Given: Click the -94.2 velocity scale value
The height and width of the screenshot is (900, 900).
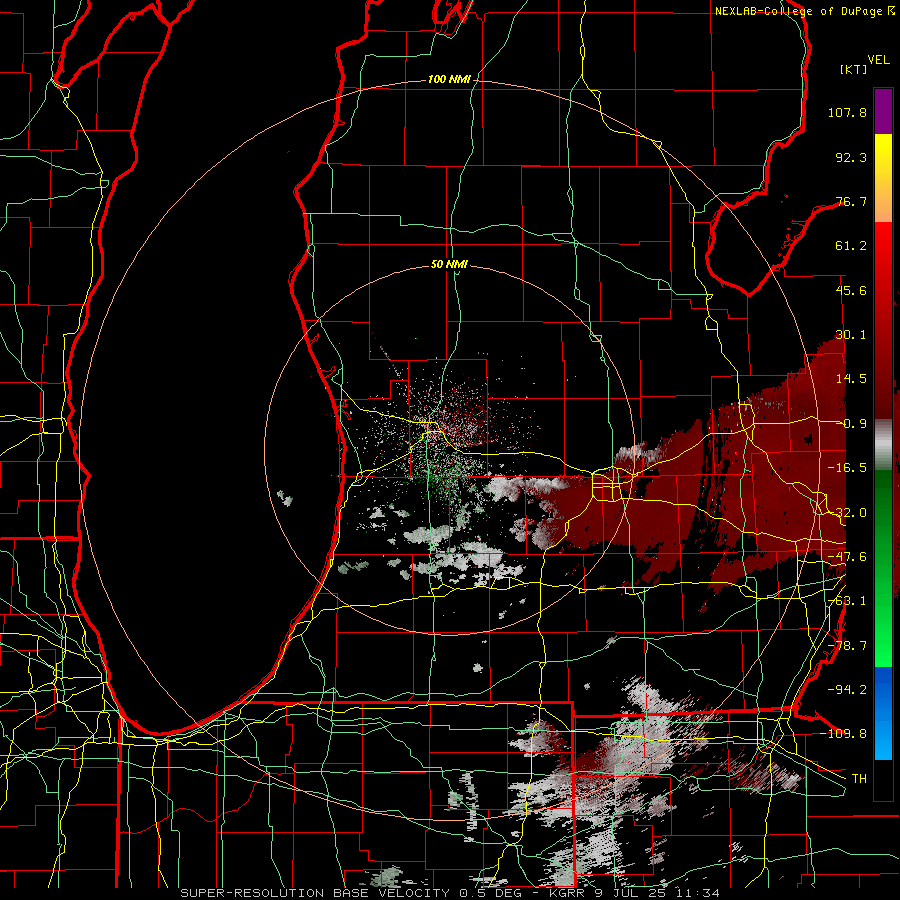Looking at the screenshot, I should tap(847, 690).
